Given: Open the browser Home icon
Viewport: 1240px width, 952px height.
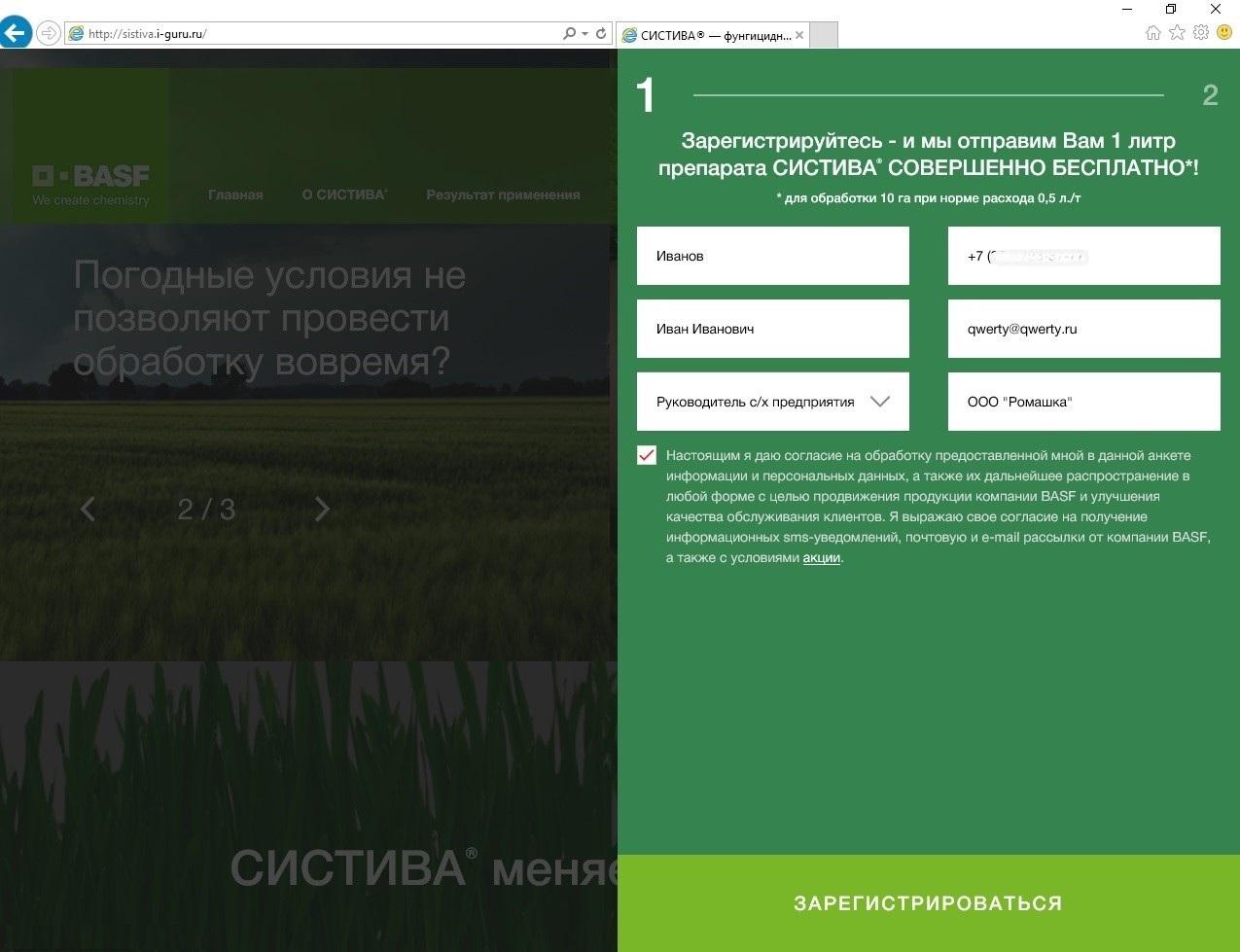Looking at the screenshot, I should click(1153, 33).
